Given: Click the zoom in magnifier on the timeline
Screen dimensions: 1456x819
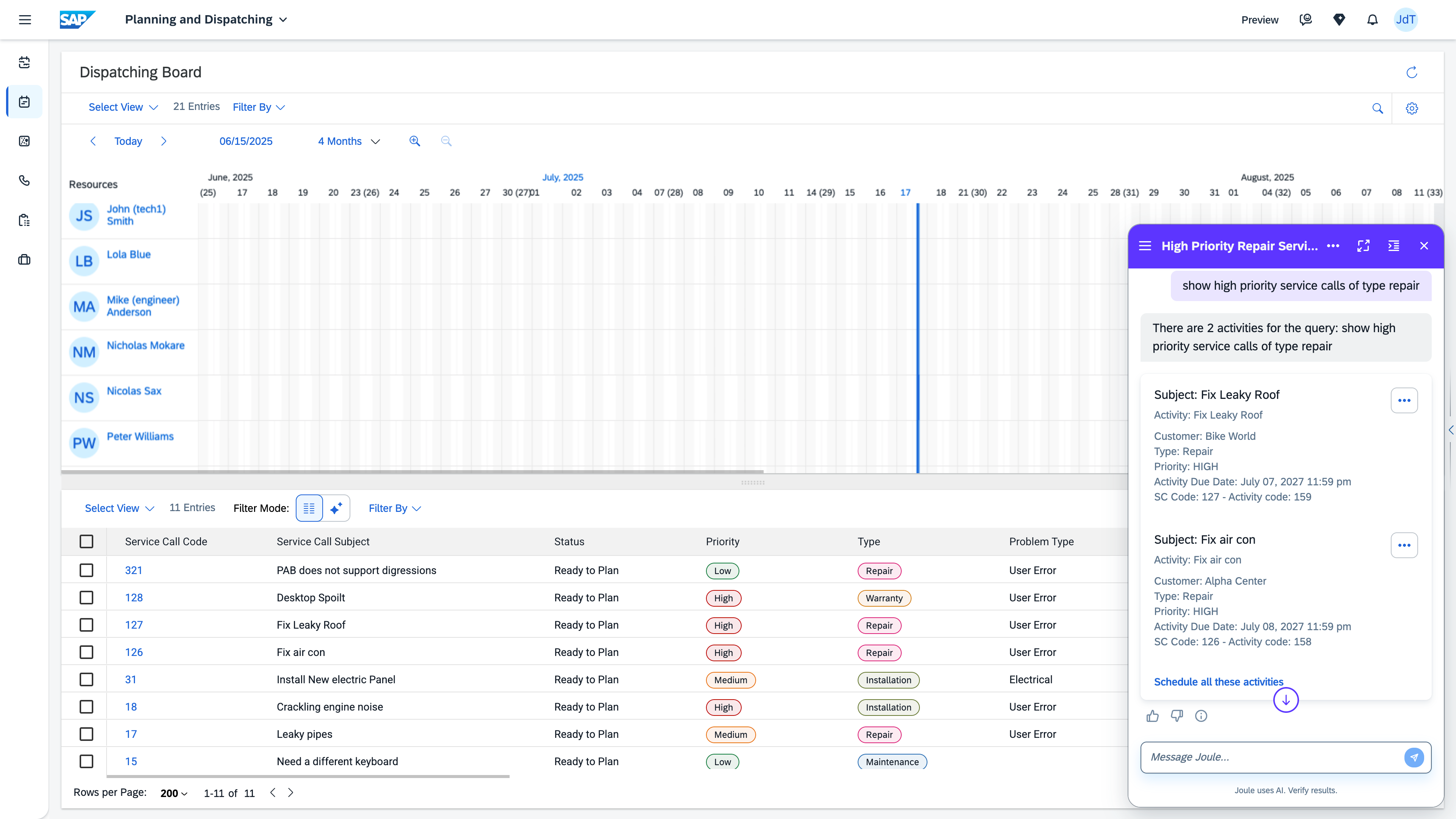Looking at the screenshot, I should [414, 141].
